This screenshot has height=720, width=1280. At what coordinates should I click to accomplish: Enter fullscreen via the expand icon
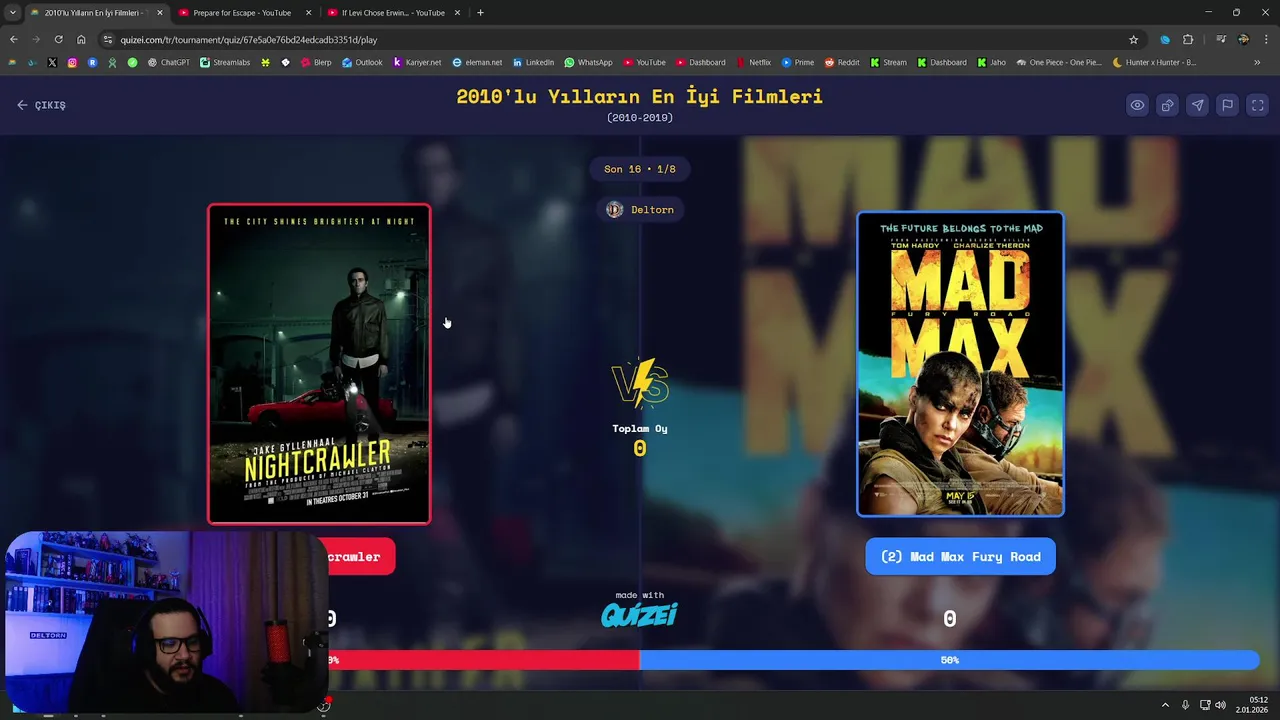(1258, 105)
